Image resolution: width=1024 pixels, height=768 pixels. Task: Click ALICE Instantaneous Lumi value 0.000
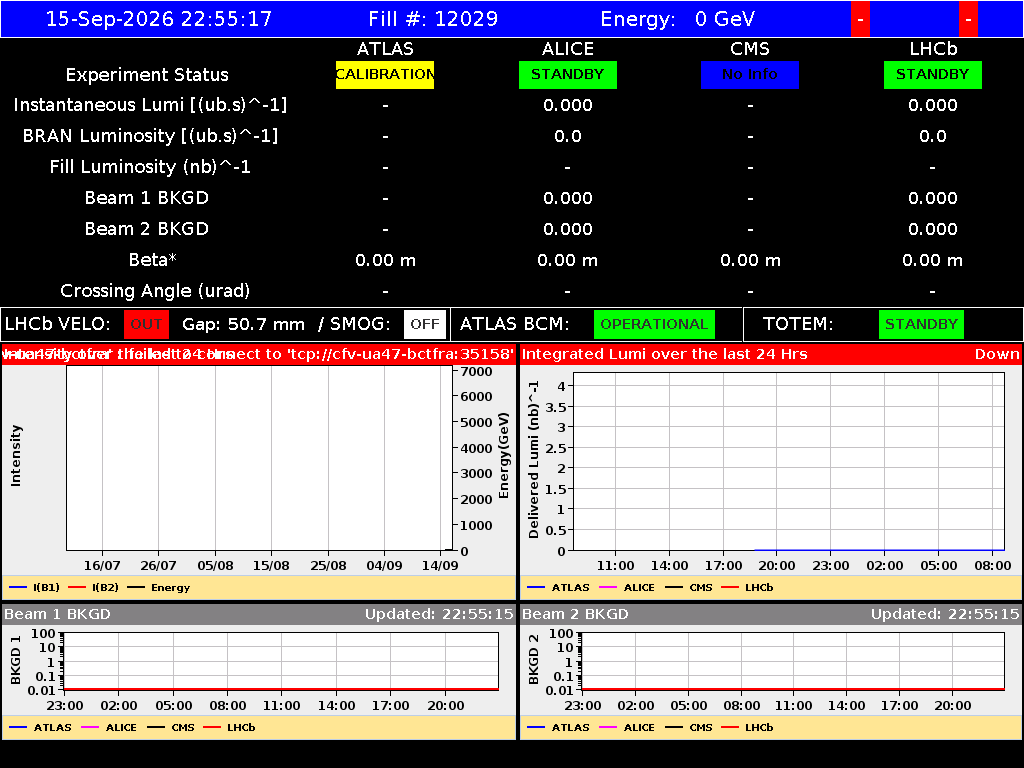pyautogui.click(x=568, y=105)
